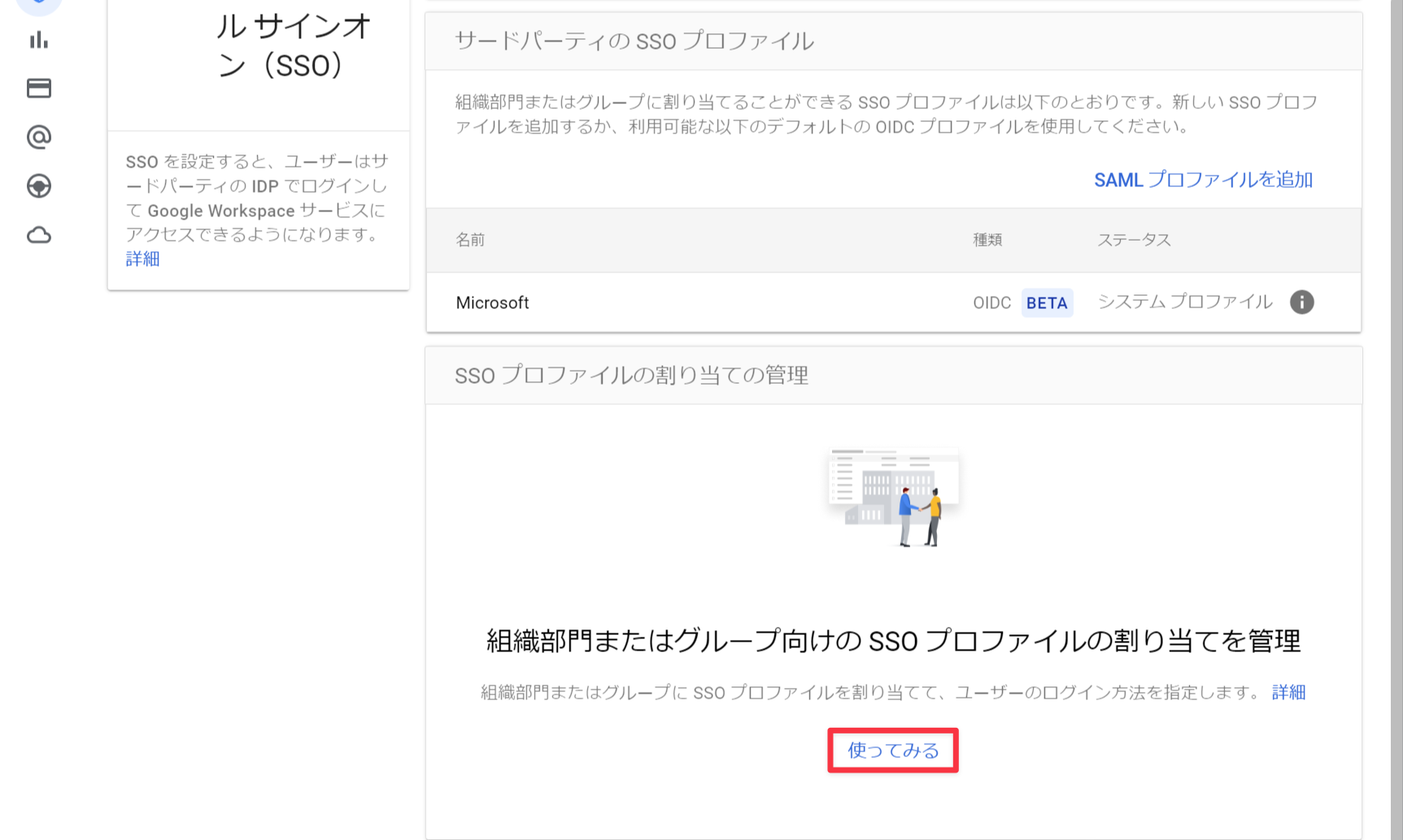The height and width of the screenshot is (840, 1403).
Task: Click the heading 組織部門またはグループ向けの SSO プロファイルの割り当てを管理
Action: point(893,641)
